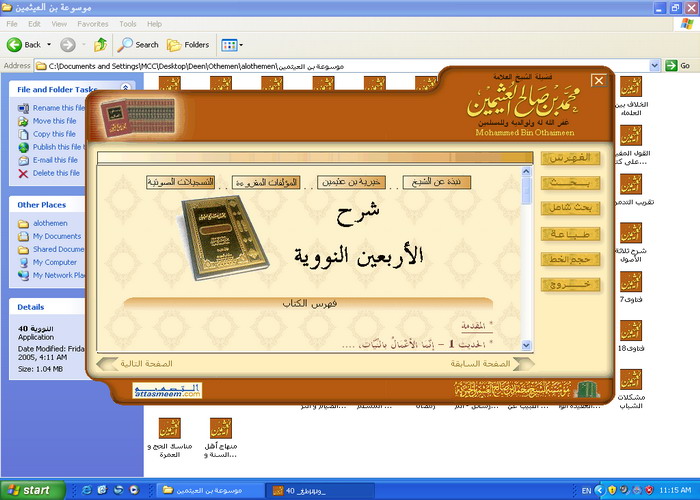Click the Delete this file red X icon
The height and width of the screenshot is (500, 700).
(23, 173)
